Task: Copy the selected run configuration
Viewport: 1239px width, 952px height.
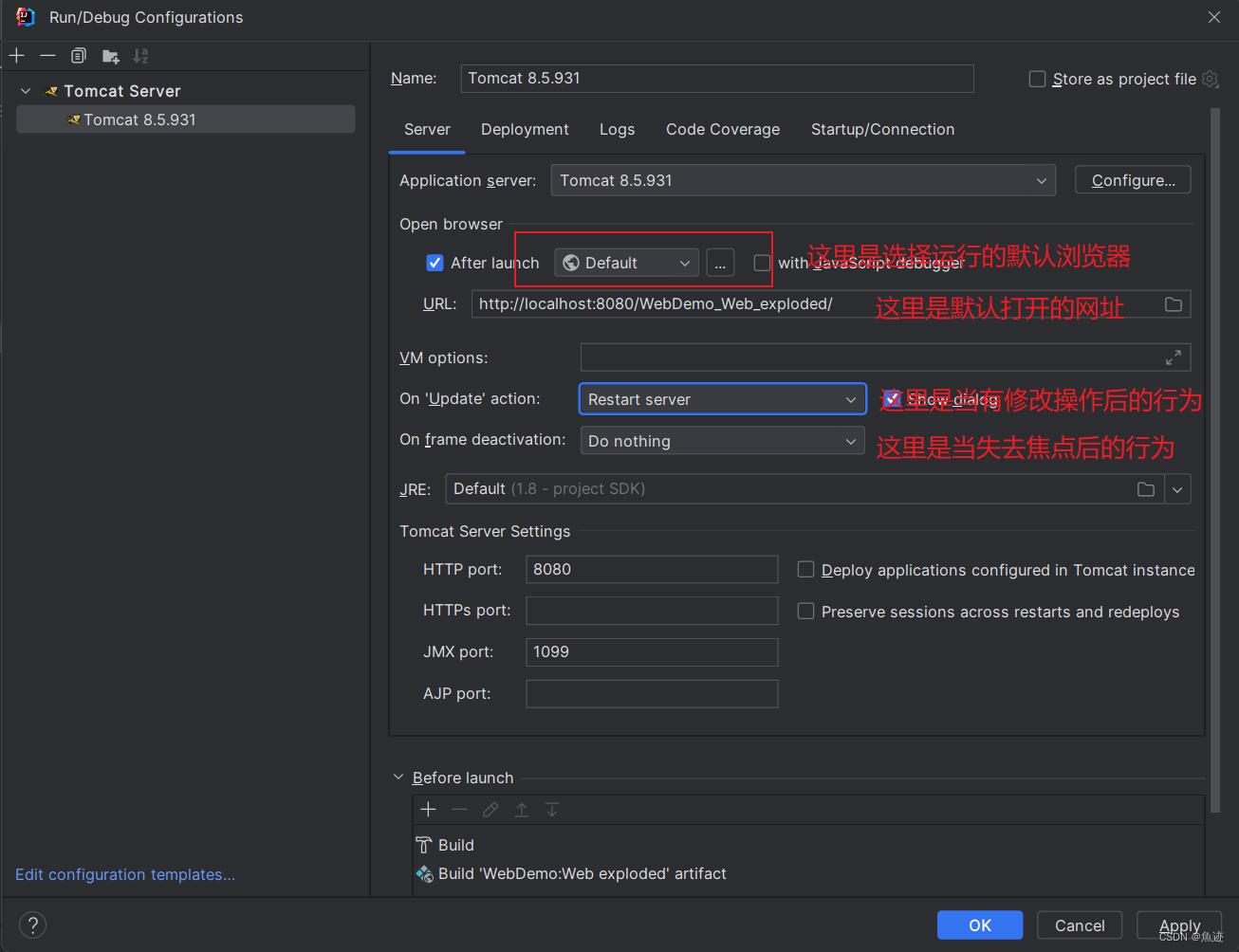Action: (x=79, y=56)
